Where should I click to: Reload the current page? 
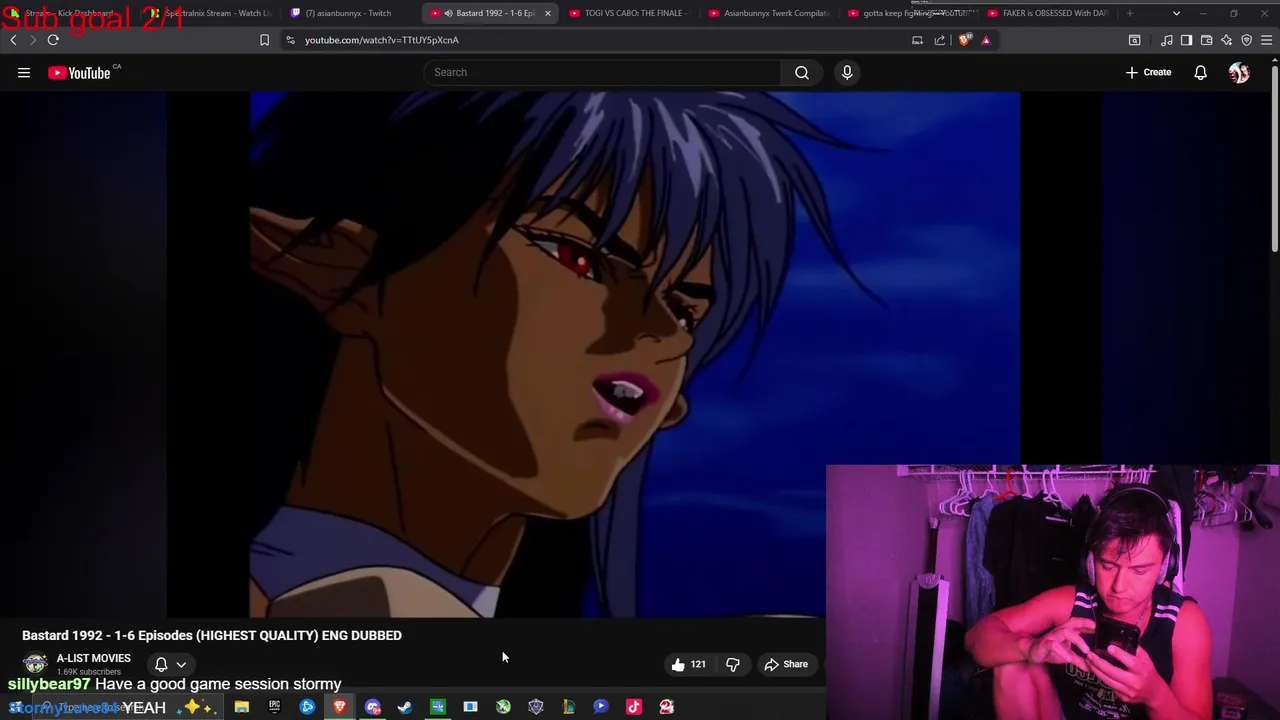pos(53,40)
